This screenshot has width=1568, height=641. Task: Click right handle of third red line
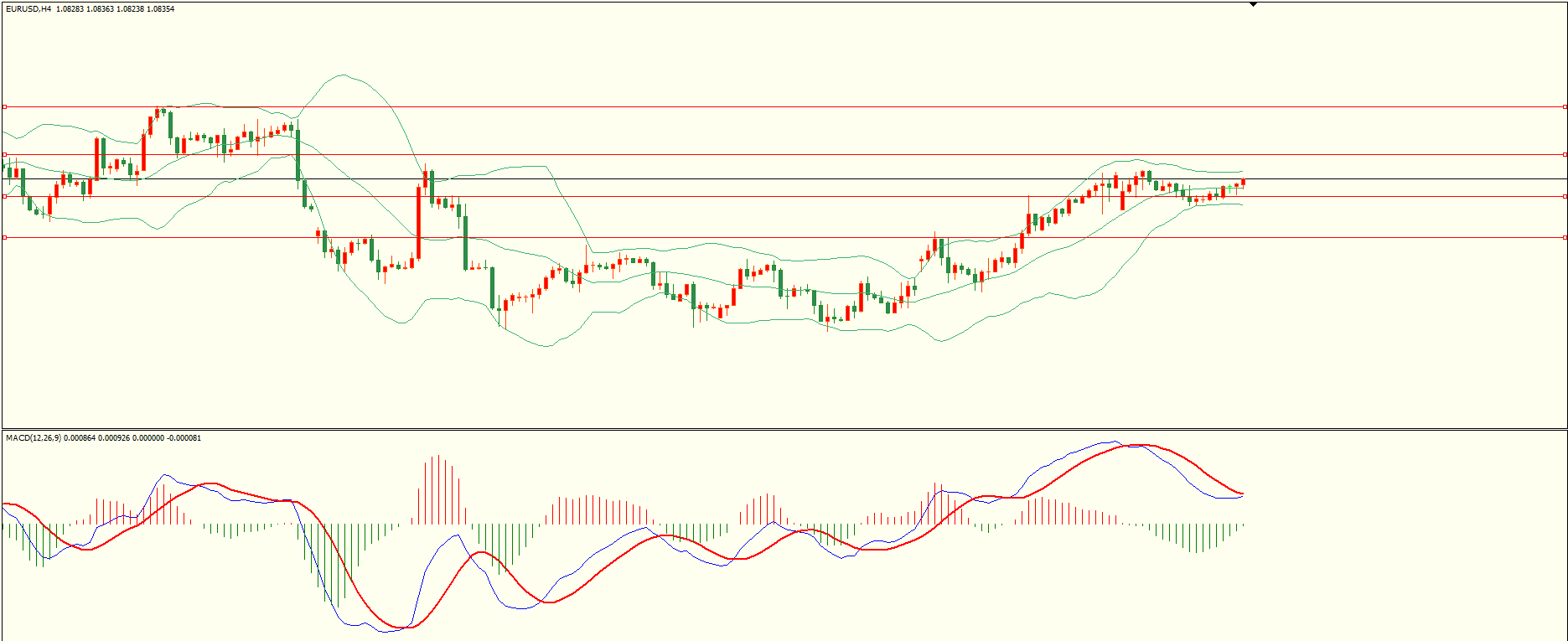pyautogui.click(x=1565, y=196)
